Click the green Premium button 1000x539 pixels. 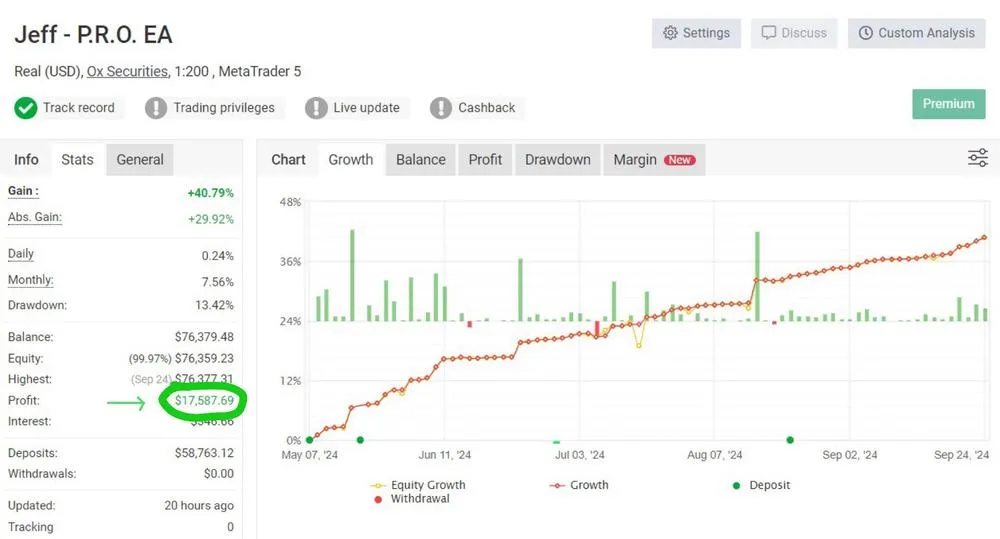949,104
